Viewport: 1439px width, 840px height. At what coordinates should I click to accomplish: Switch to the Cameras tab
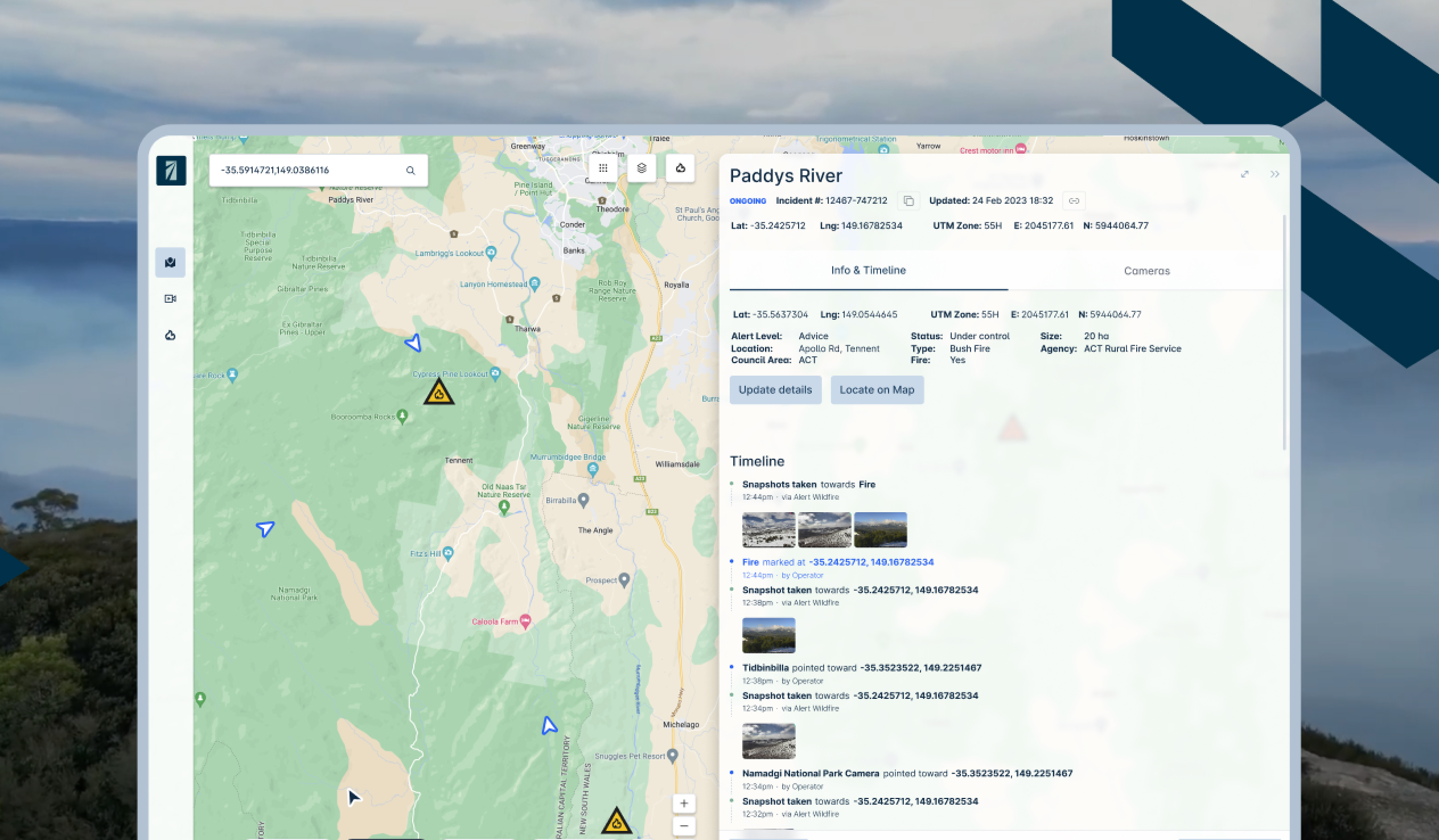click(1146, 271)
